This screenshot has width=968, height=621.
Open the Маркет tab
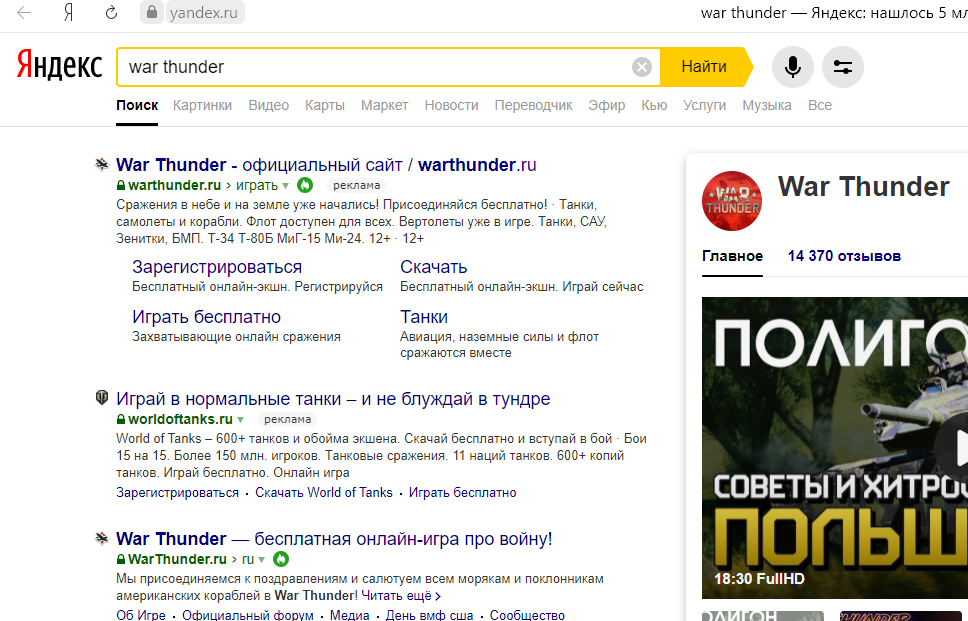[385, 106]
